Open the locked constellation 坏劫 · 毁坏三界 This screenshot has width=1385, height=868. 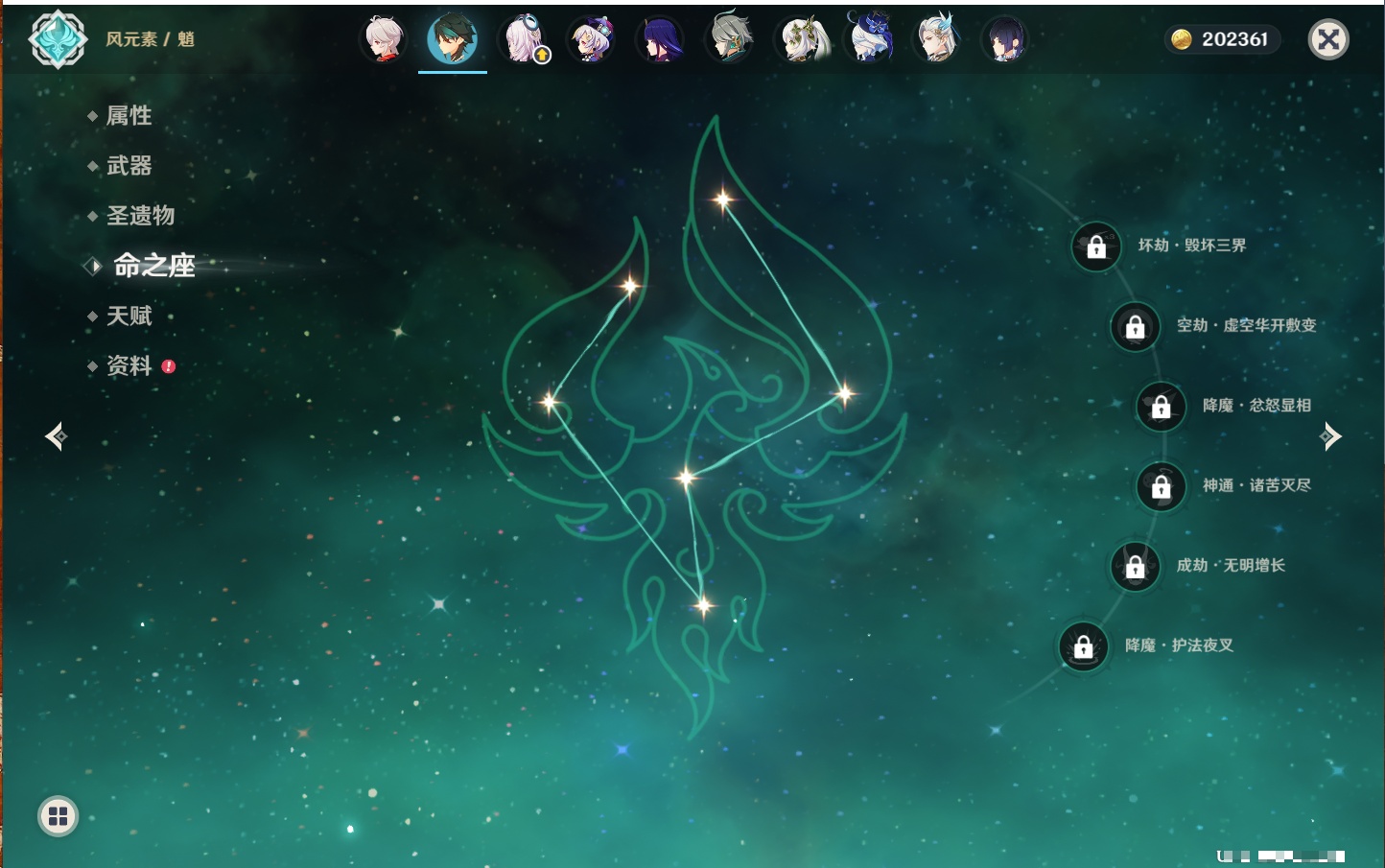(1096, 246)
